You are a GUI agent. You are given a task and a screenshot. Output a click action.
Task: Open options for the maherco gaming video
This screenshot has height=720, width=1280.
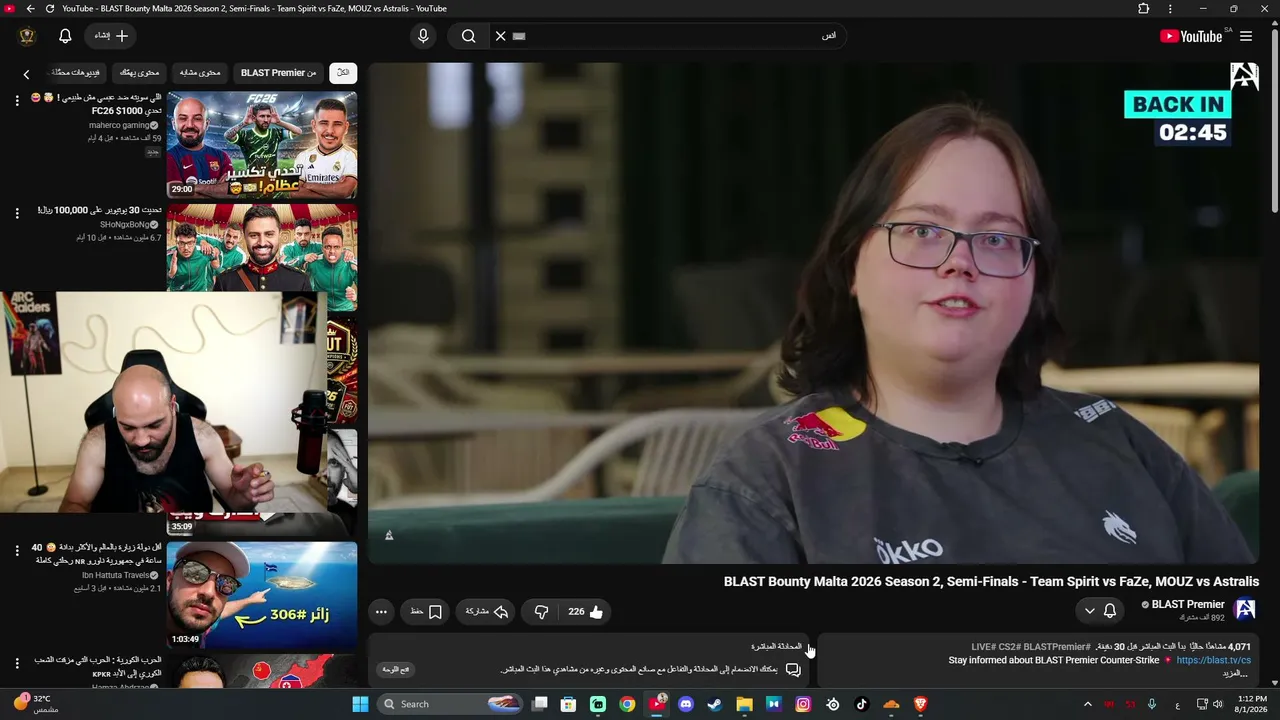pyautogui.click(x=17, y=101)
